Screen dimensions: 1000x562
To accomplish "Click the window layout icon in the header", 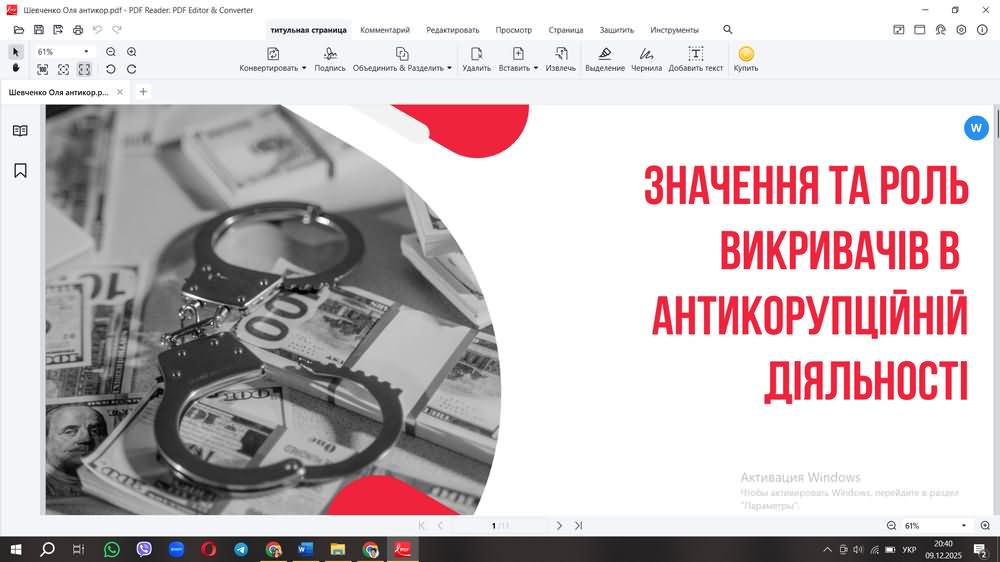I will tap(920, 29).
